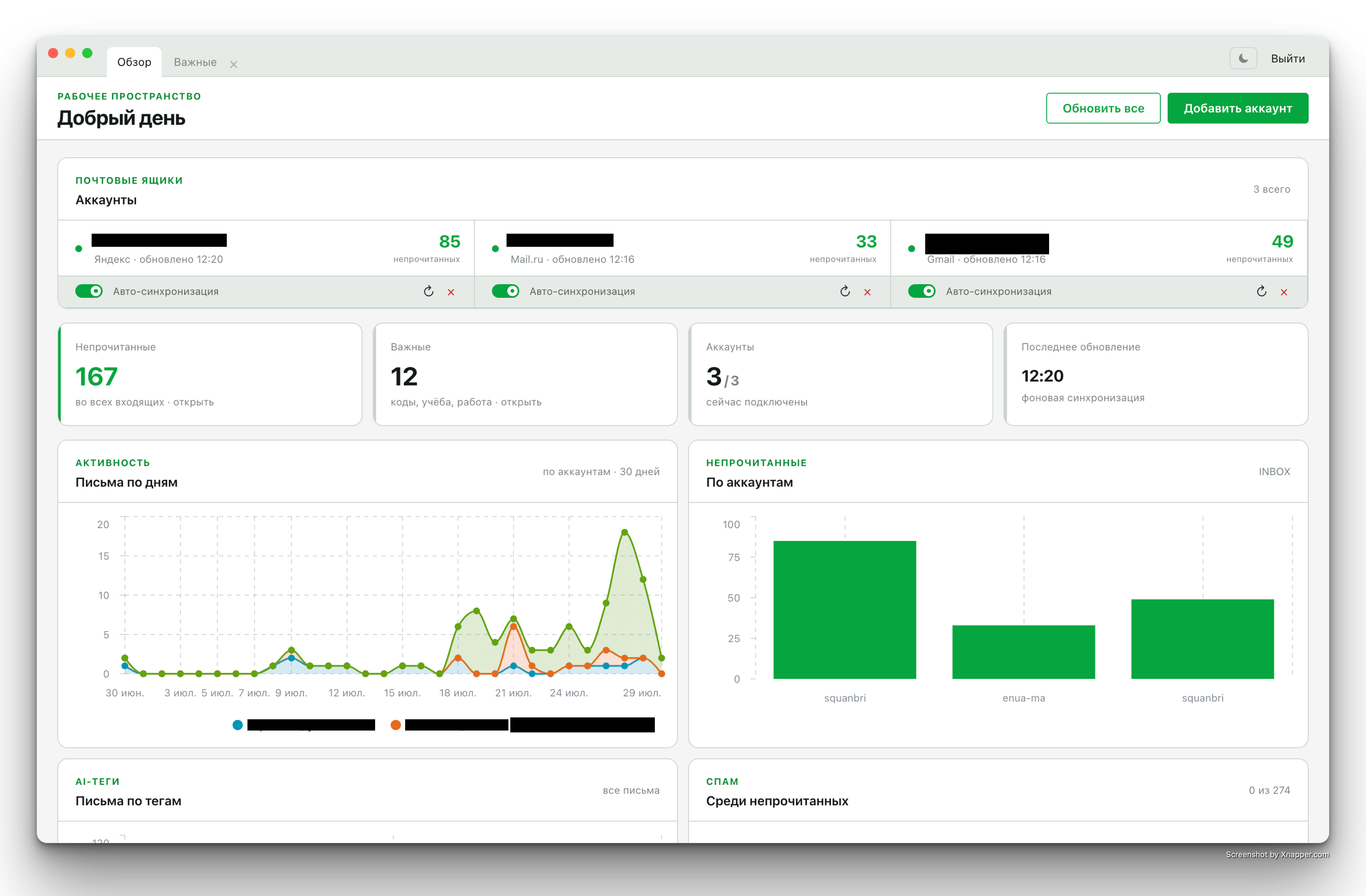Screen dimensions: 1366x896
Task: Select the enua-ma bar in unread chart
Action: (x=1023, y=652)
